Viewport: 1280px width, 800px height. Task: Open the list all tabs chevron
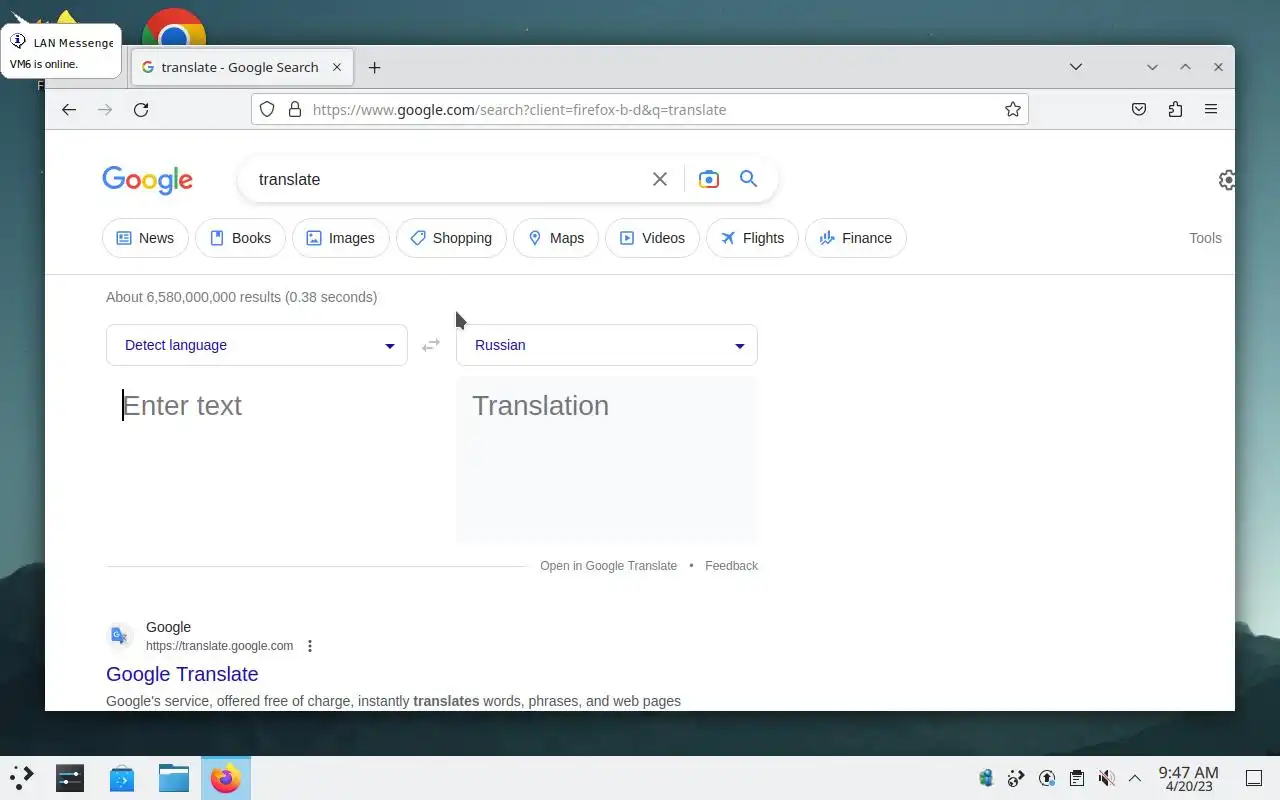coord(1076,67)
